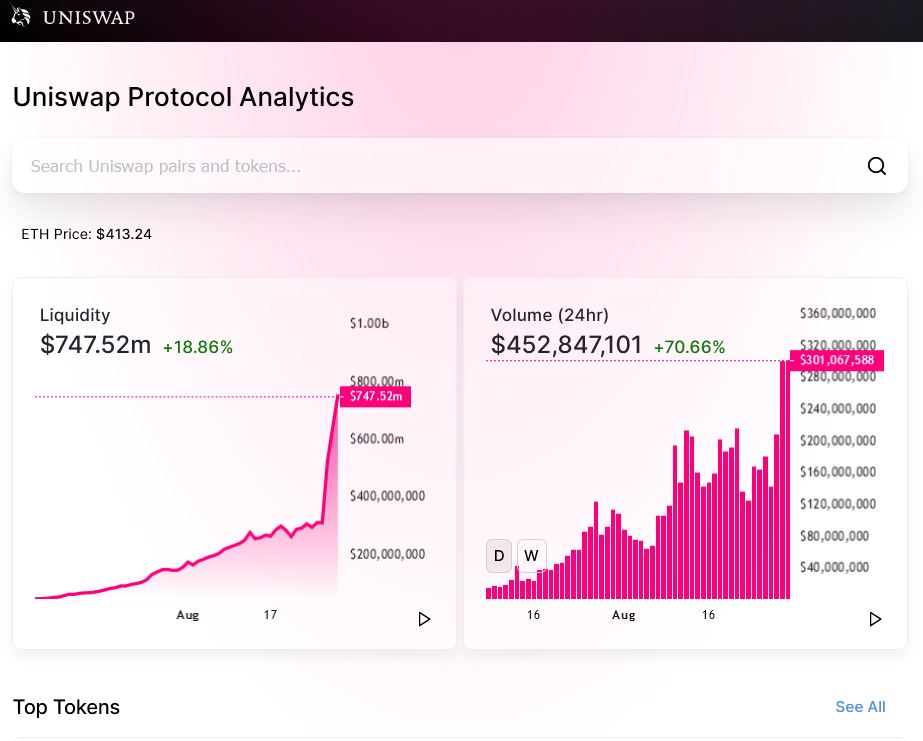Image resolution: width=923 pixels, height=741 pixels.
Task: Click the $452,847,101 volume total
Action: 566,345
